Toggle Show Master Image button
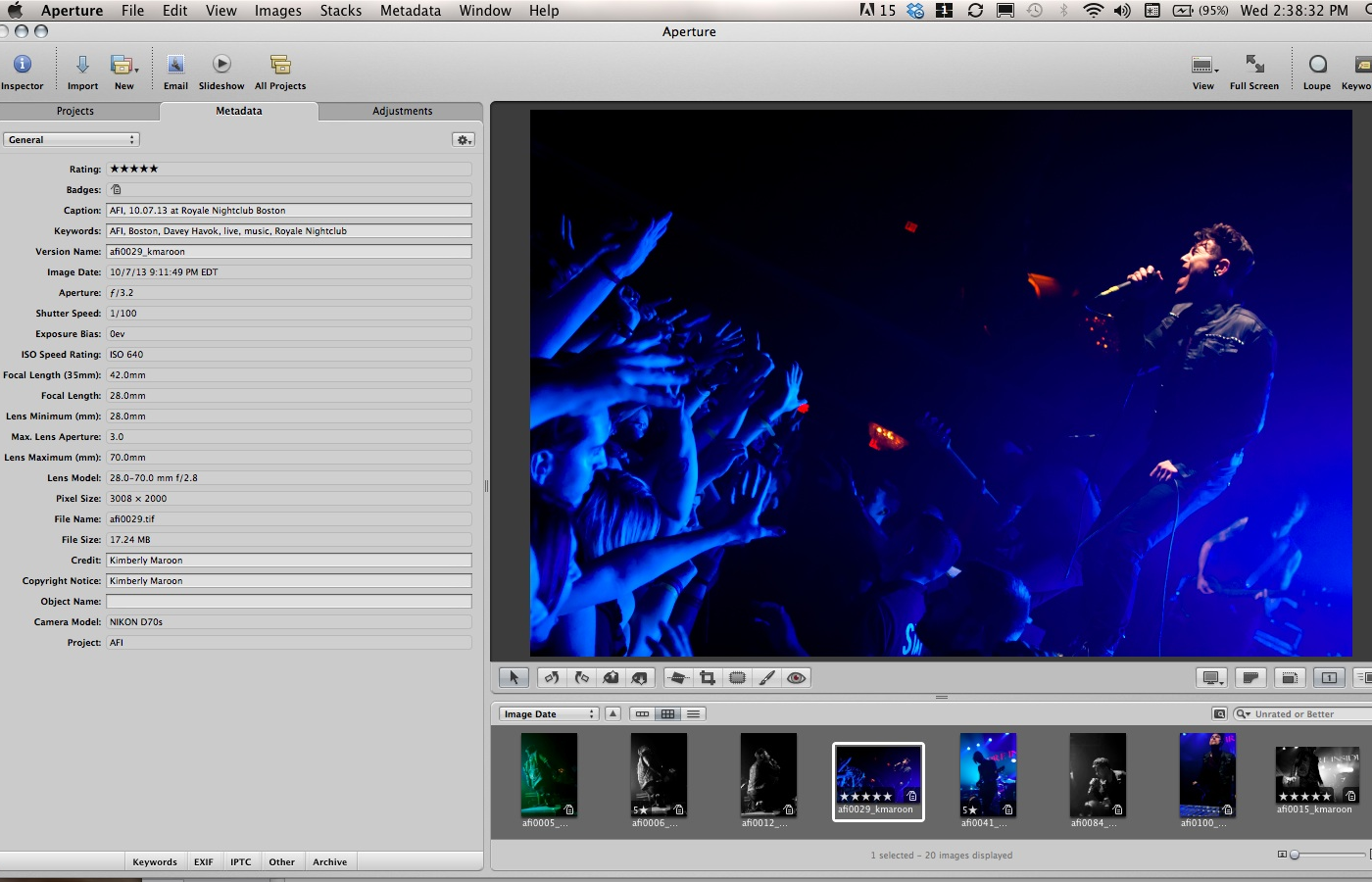The height and width of the screenshot is (882, 1372). (x=1250, y=677)
